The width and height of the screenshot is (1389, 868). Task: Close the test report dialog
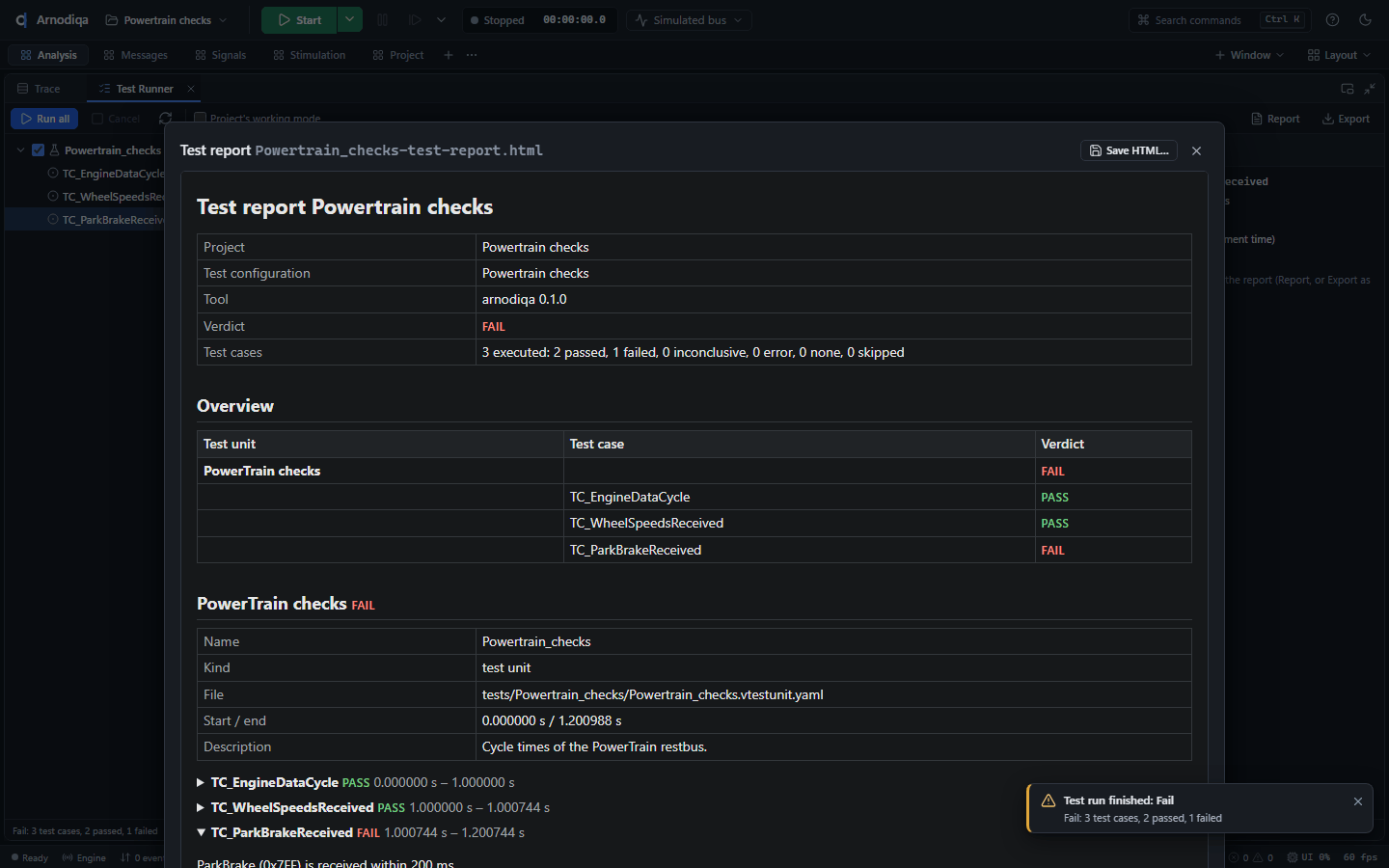[x=1197, y=150]
